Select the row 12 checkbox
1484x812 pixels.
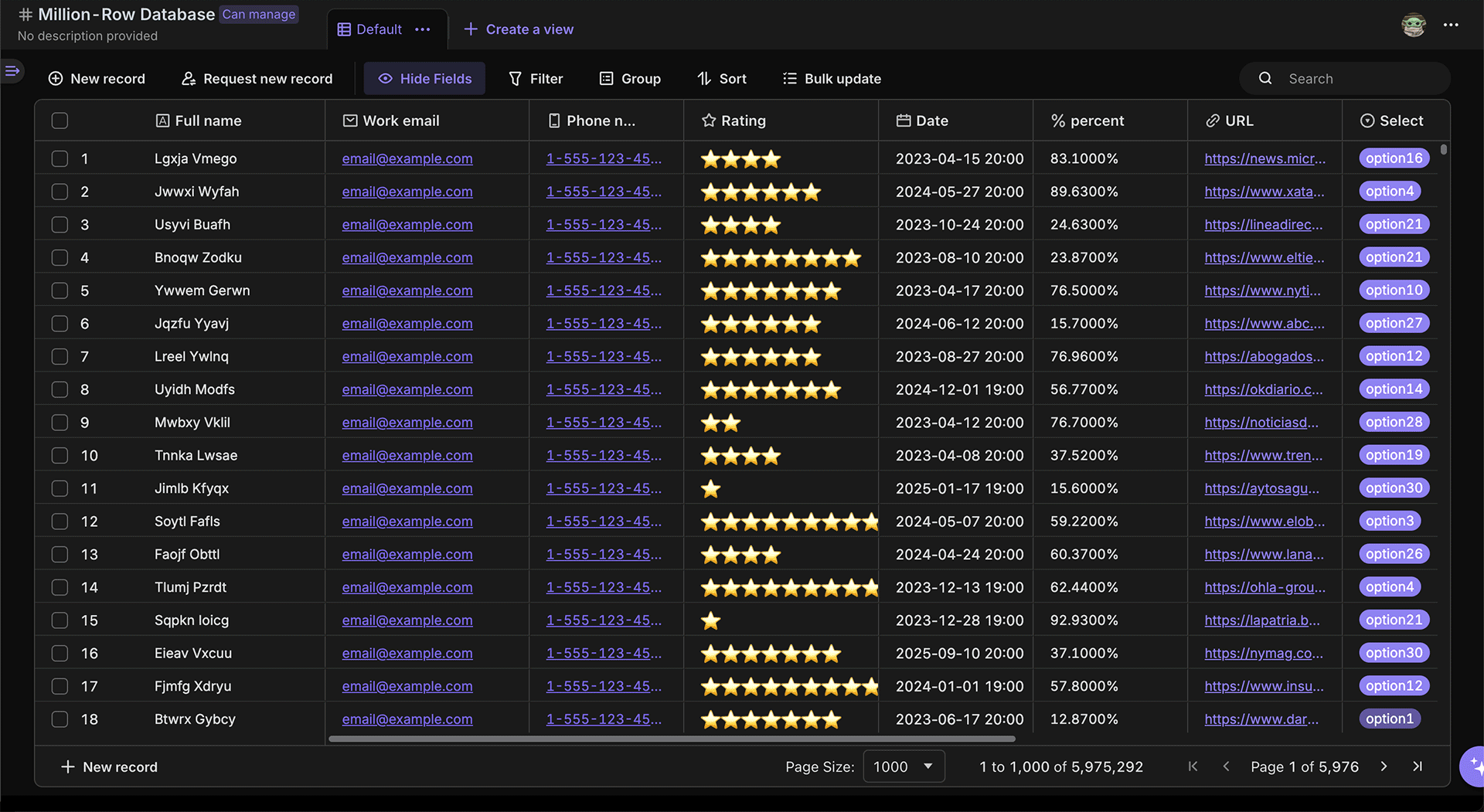(x=60, y=522)
